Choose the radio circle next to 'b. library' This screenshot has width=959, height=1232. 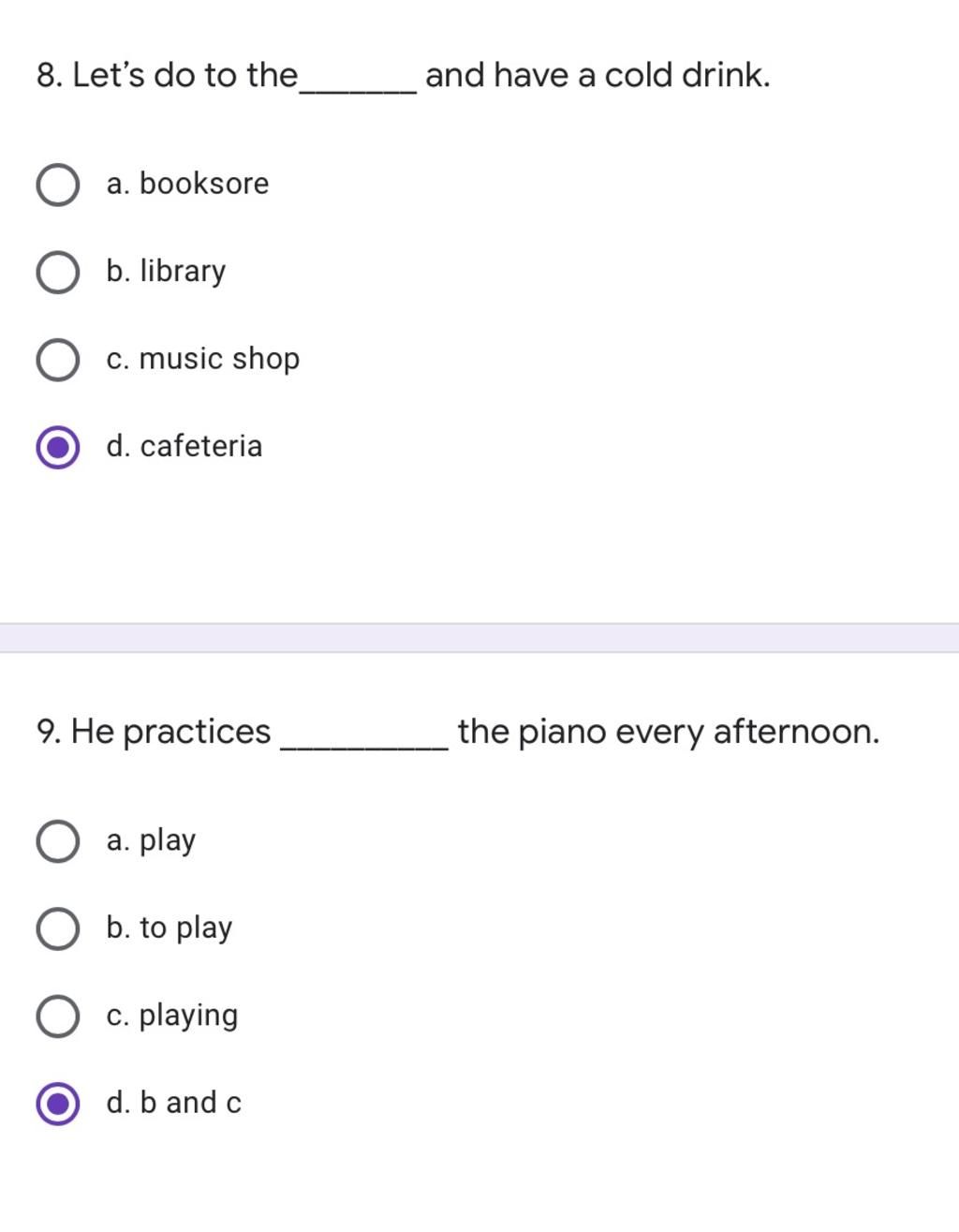(x=57, y=273)
